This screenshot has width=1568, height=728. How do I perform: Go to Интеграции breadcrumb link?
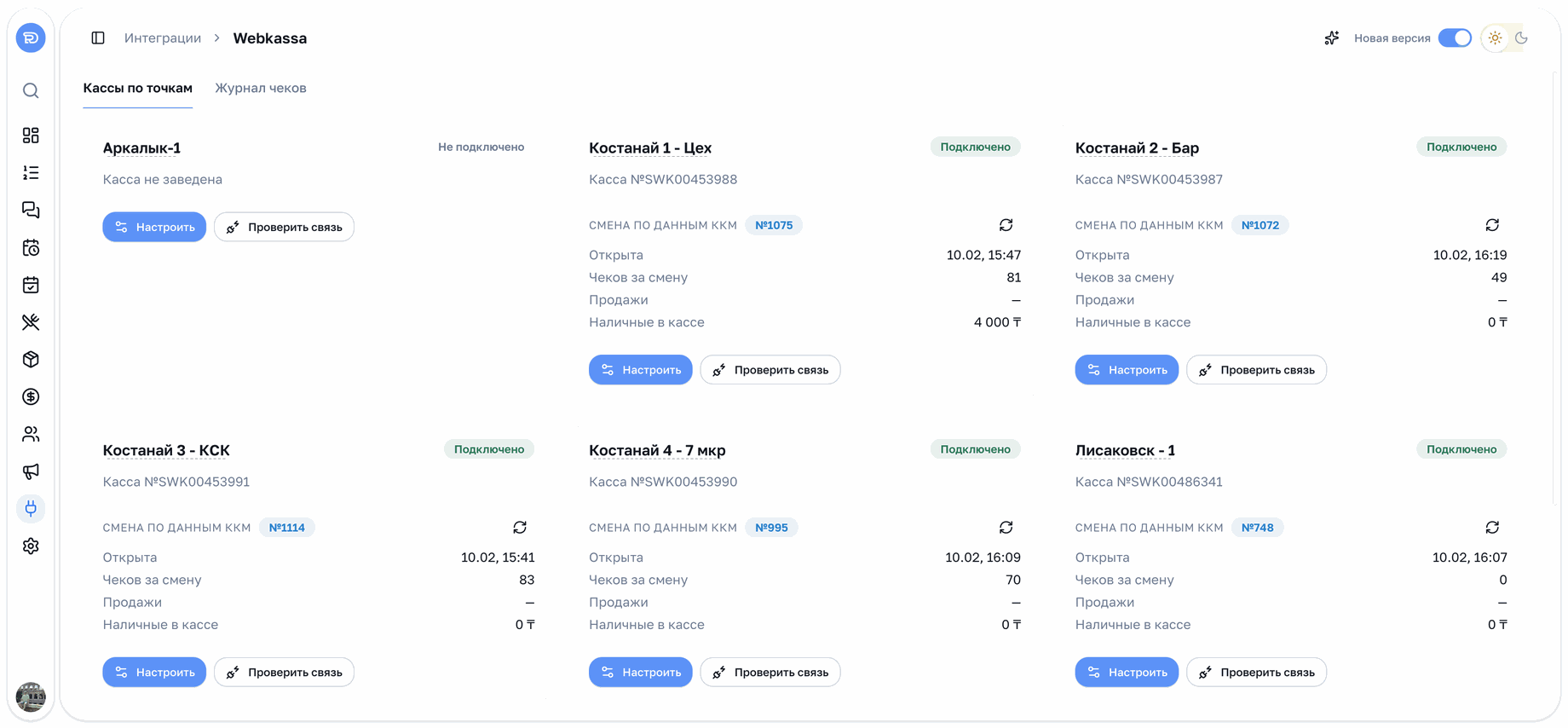(x=163, y=38)
